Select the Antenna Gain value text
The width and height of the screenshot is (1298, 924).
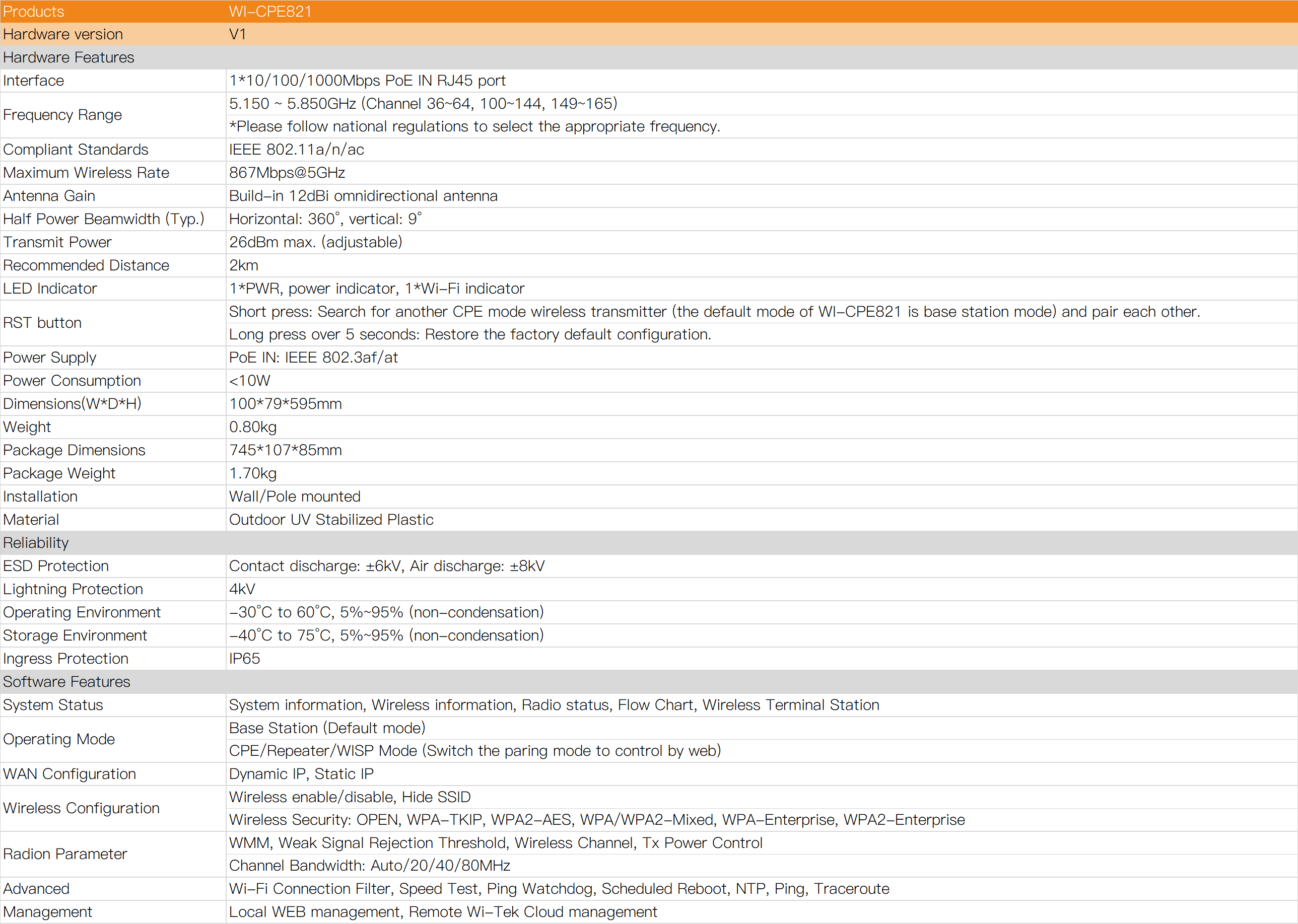pos(363,196)
